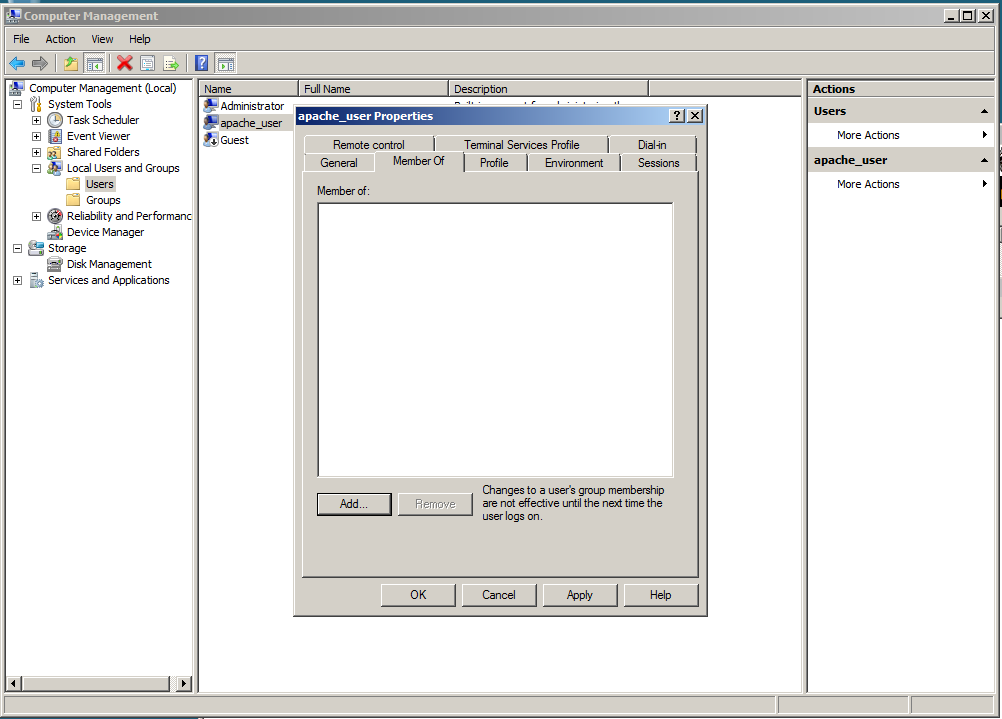The image size is (1002, 719).
Task: Switch to the Sessions tab
Action: click(658, 163)
